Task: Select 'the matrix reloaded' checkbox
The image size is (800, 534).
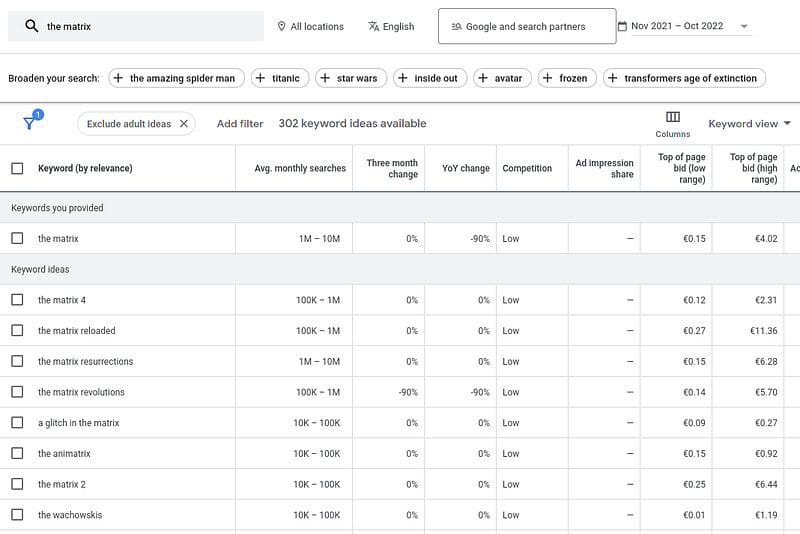Action: click(17, 330)
